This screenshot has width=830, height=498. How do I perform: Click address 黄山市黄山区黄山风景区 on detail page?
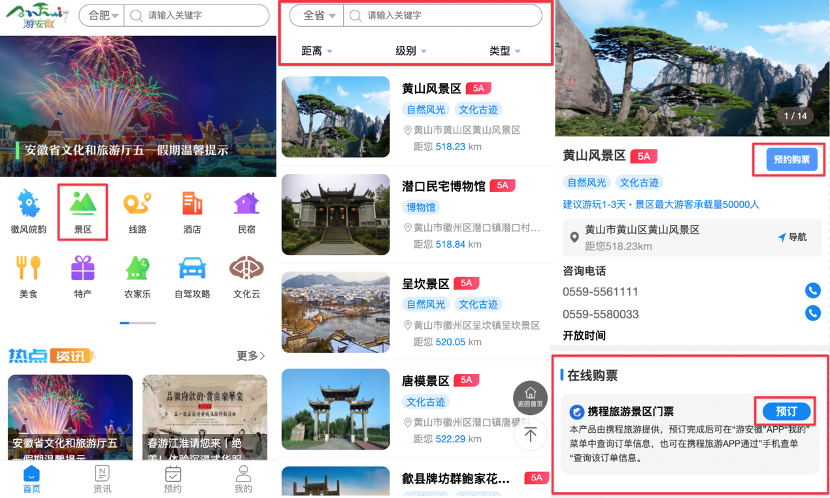coord(642,230)
